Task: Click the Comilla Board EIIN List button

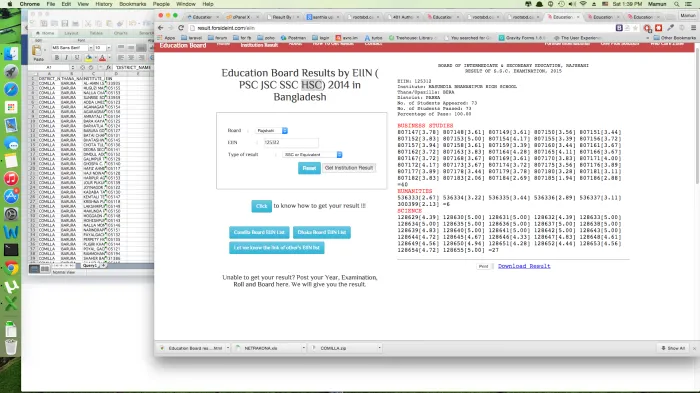Action: point(259,232)
